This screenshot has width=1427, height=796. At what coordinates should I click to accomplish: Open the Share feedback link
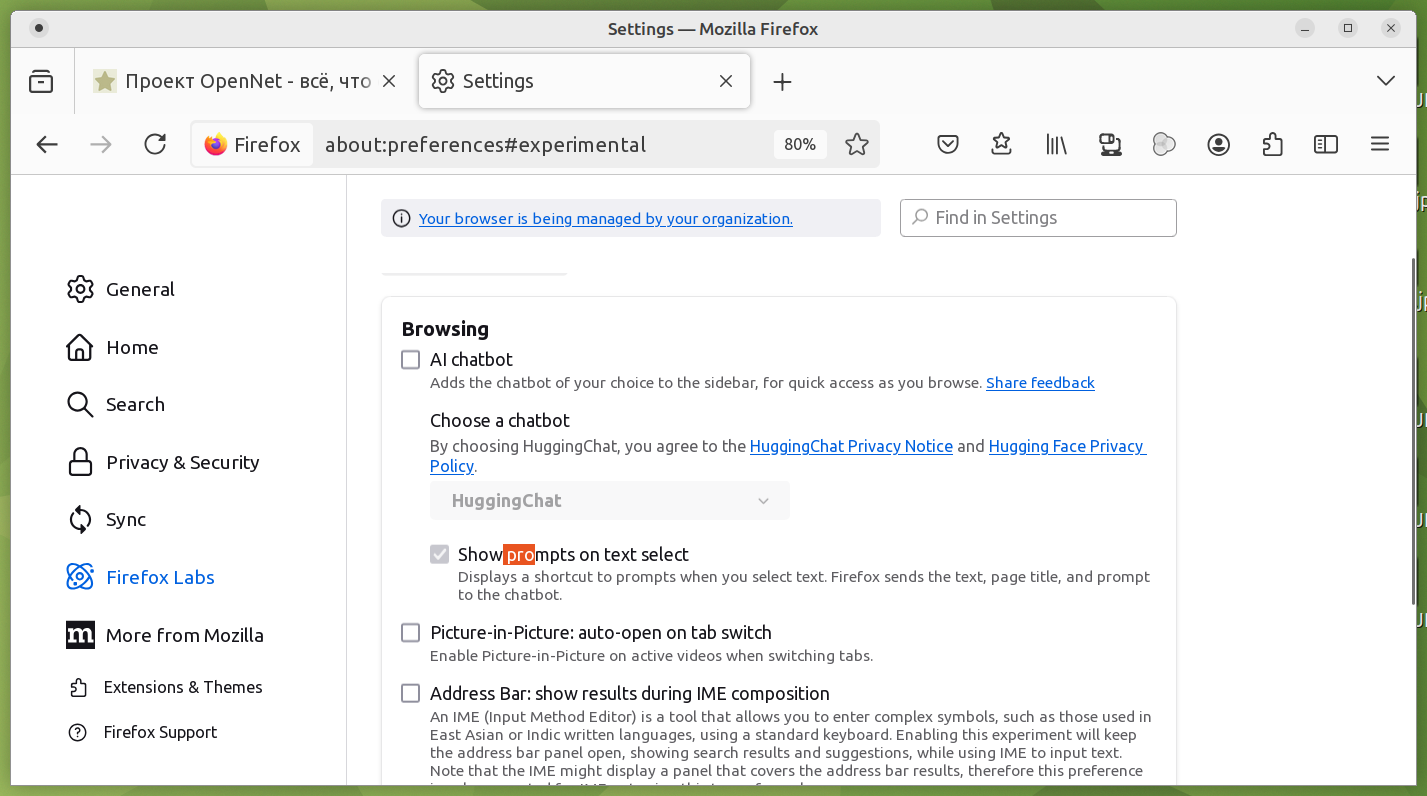[1040, 383]
